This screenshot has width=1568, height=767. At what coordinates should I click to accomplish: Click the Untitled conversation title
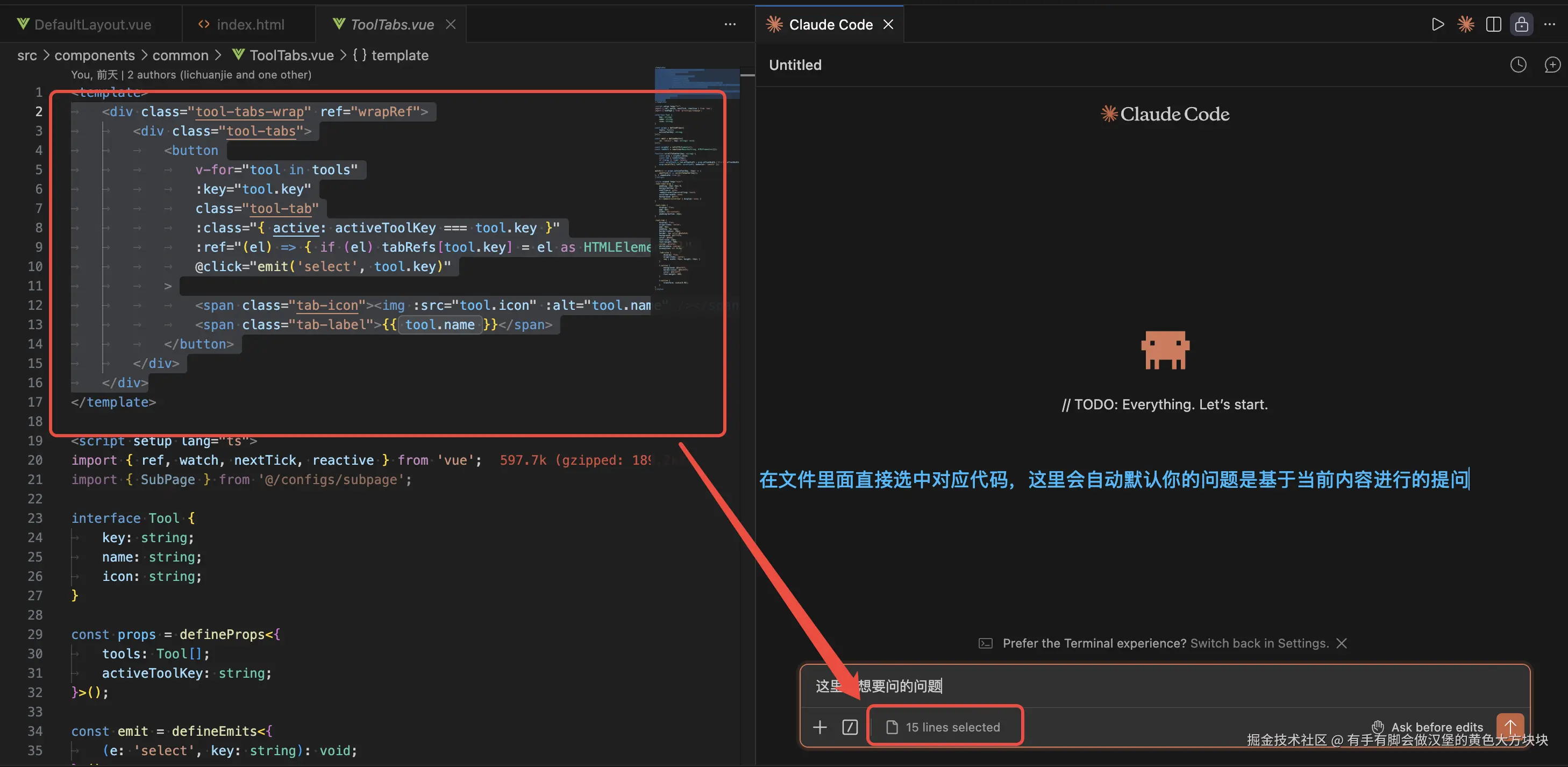[x=795, y=65]
